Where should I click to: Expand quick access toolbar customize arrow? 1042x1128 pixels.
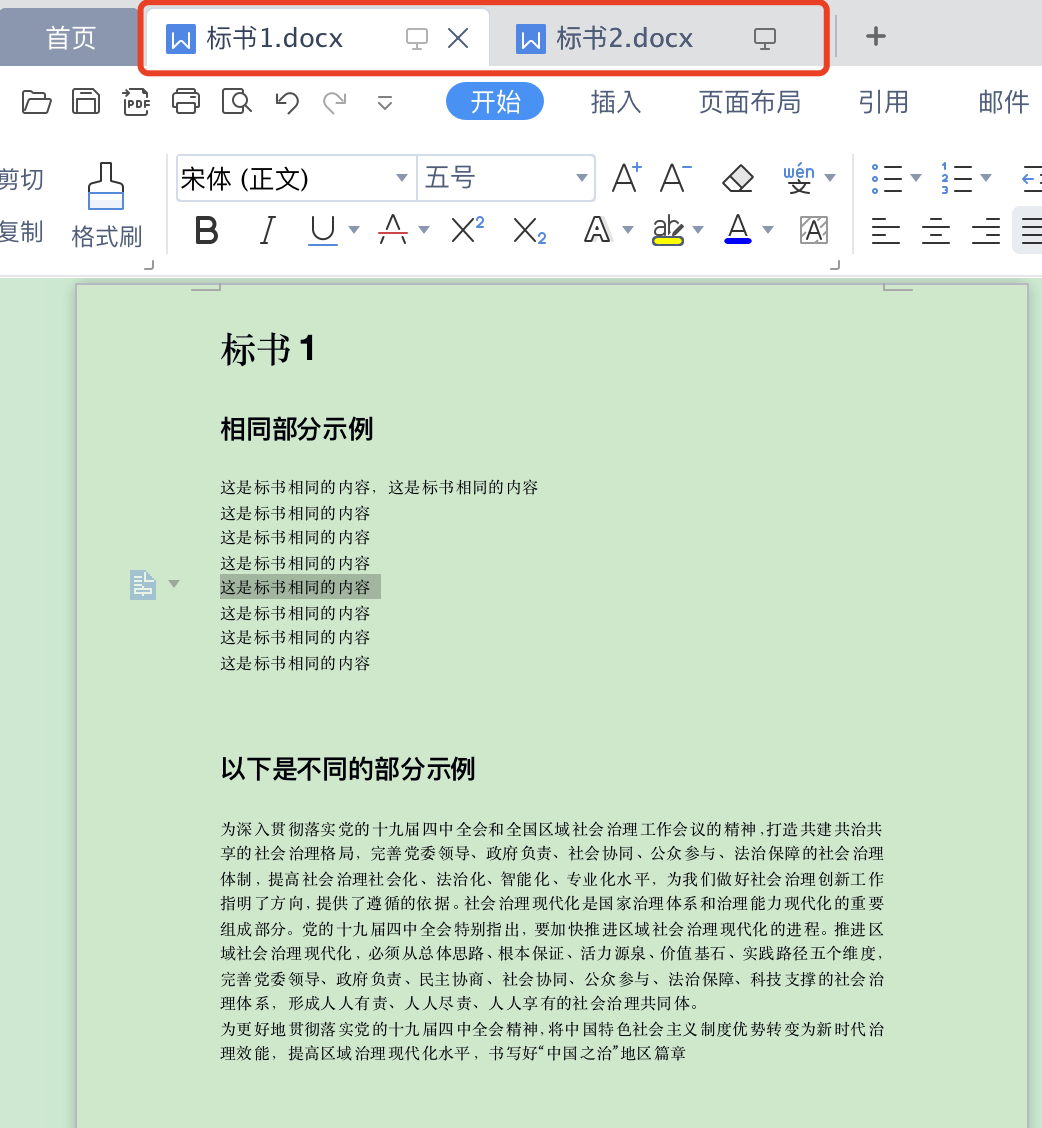coord(385,104)
